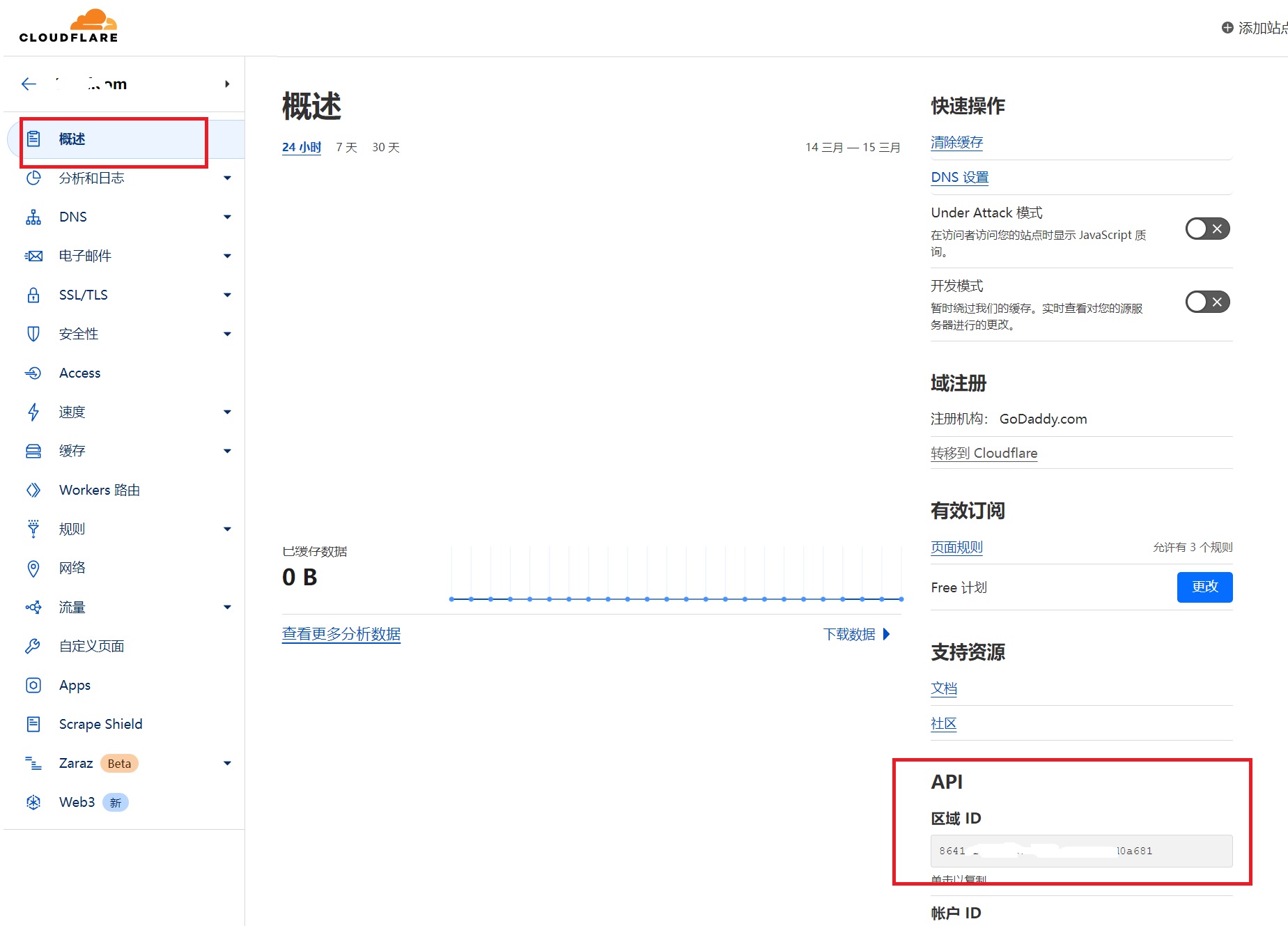
Task: Click the 清除缓存 purge cache link
Action: [956, 143]
